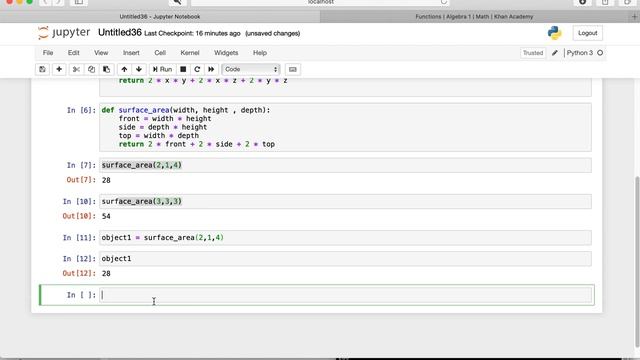Click the Trusted notebook indicator
640x360 pixels.
pyautogui.click(x=533, y=53)
